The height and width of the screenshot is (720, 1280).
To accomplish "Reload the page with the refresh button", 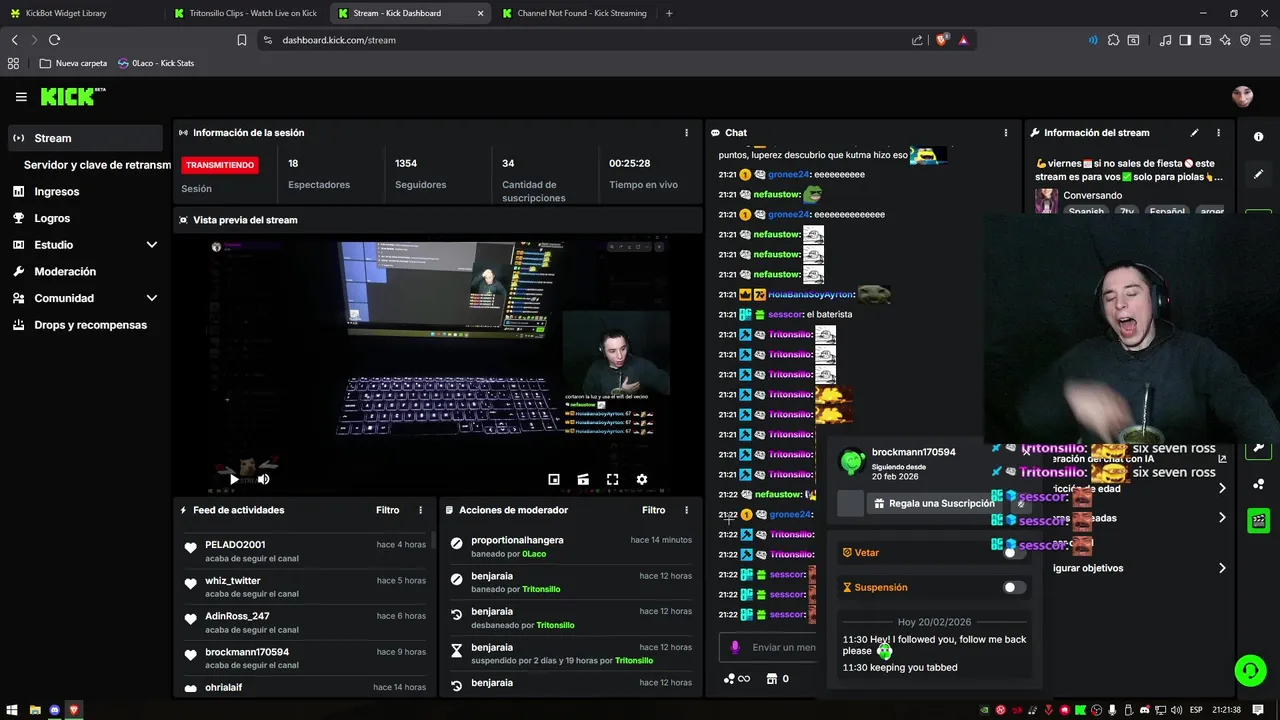I will click(x=54, y=40).
